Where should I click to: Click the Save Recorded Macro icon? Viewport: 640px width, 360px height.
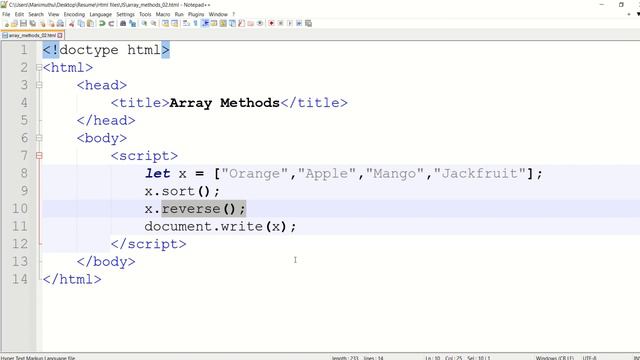(308, 23)
